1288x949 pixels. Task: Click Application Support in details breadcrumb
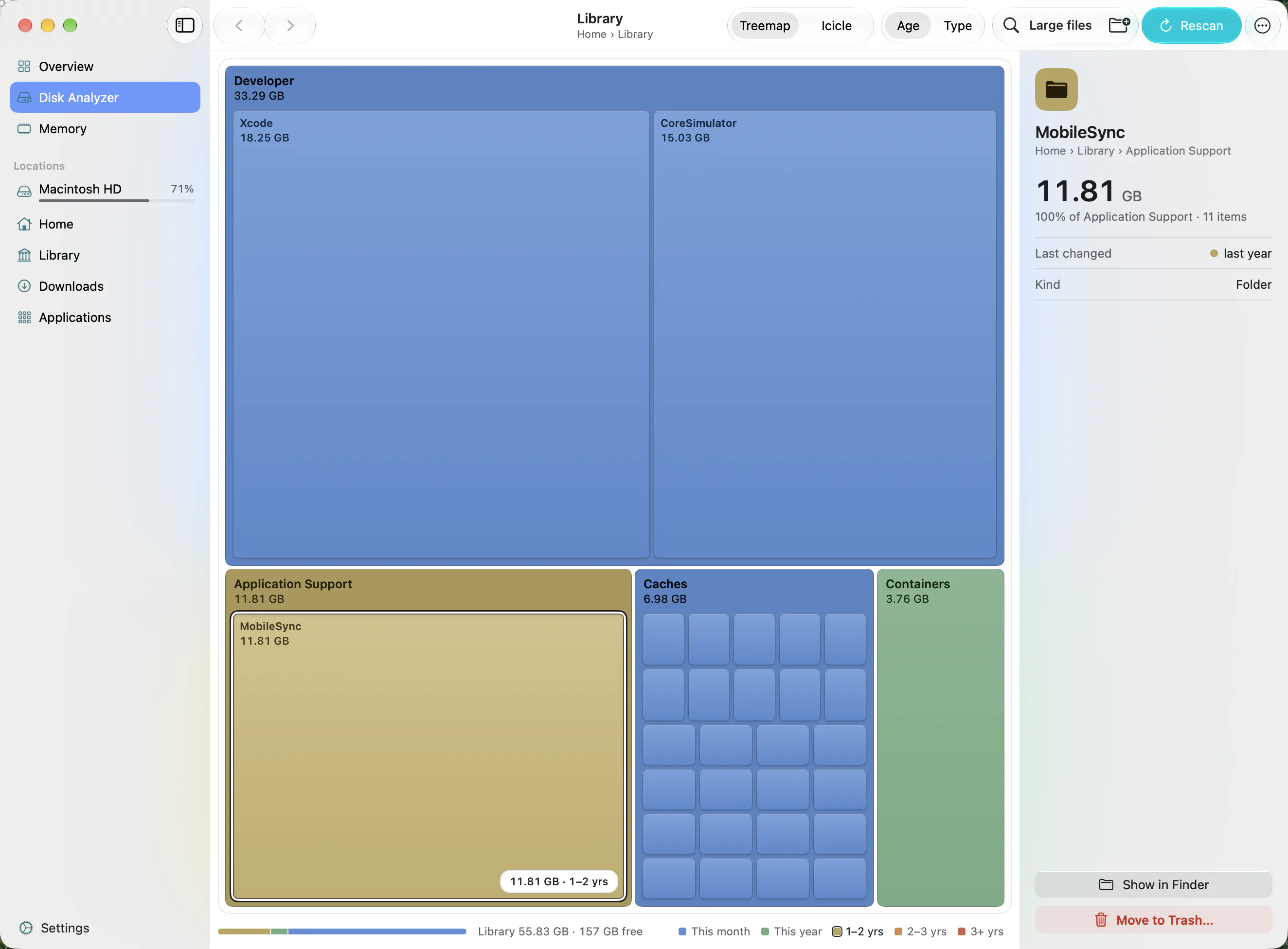(1178, 151)
